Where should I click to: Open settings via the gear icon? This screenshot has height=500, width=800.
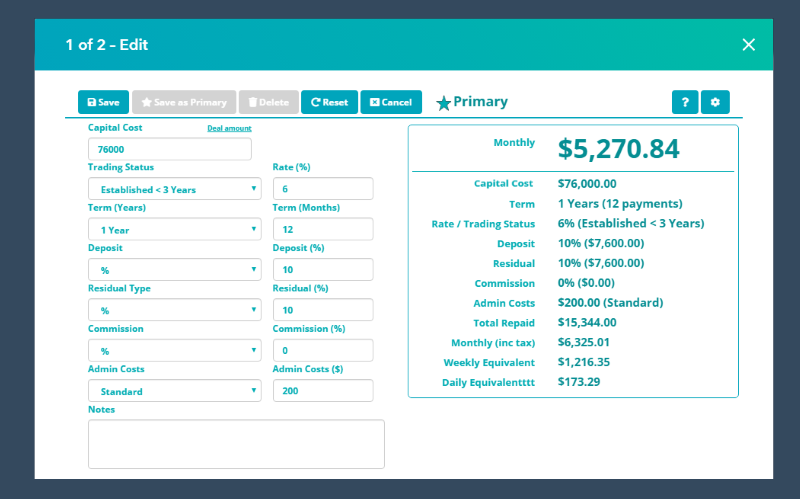point(715,102)
